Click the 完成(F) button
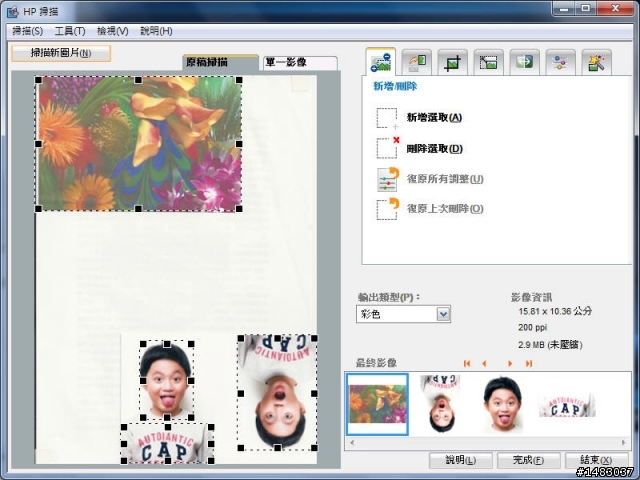Image resolution: width=640 pixels, height=480 pixels. [528, 460]
